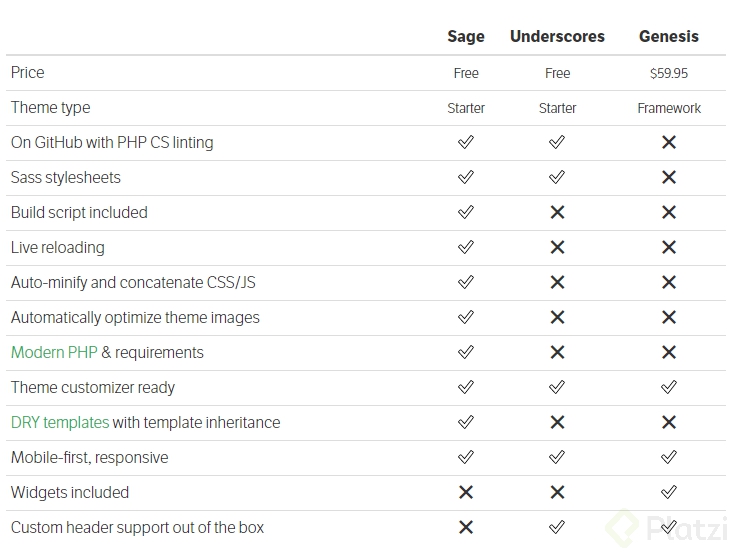Click the Sage checkmark for Live reloading
This screenshot has width=735, height=554.
coord(465,248)
